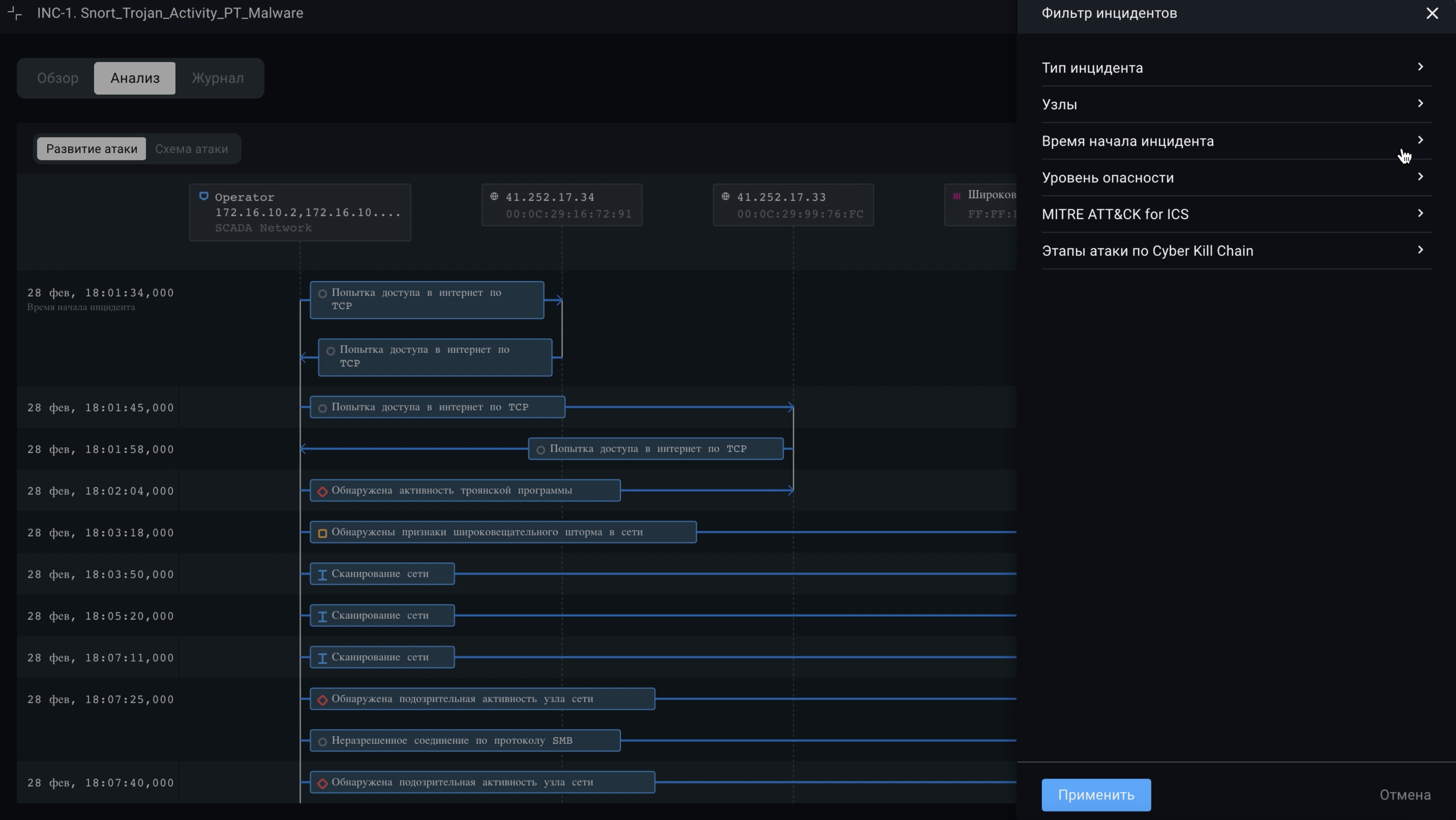Viewport: 1456px width, 820px height.
Task: Click Отмена to cancel filter
Action: point(1405,795)
